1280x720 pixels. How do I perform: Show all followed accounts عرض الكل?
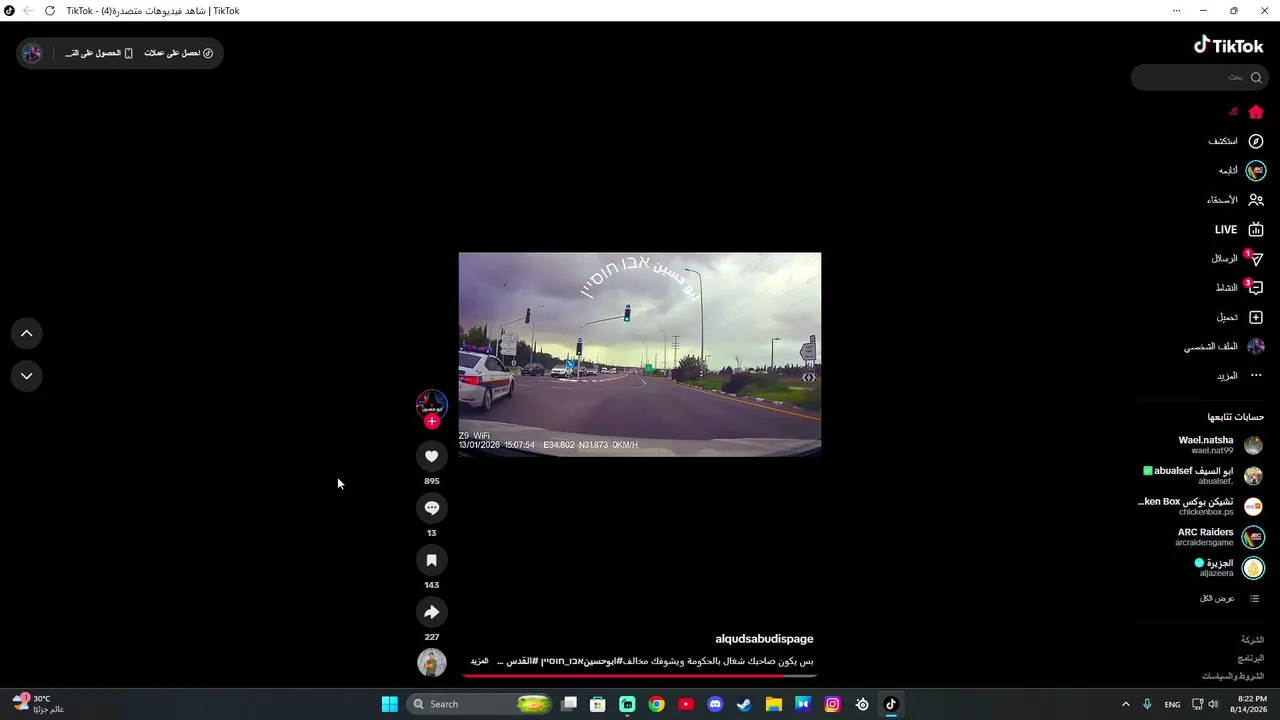[x=1229, y=598]
